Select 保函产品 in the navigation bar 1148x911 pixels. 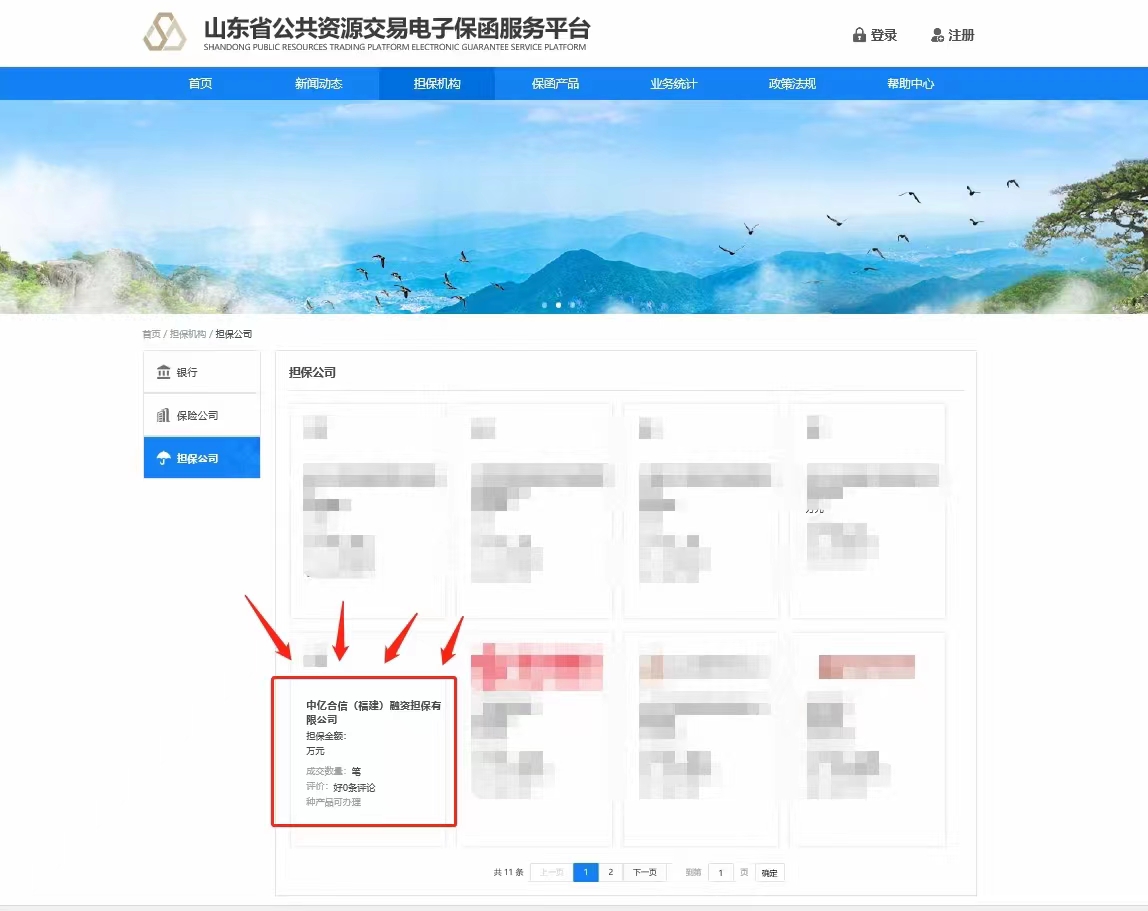(x=555, y=84)
